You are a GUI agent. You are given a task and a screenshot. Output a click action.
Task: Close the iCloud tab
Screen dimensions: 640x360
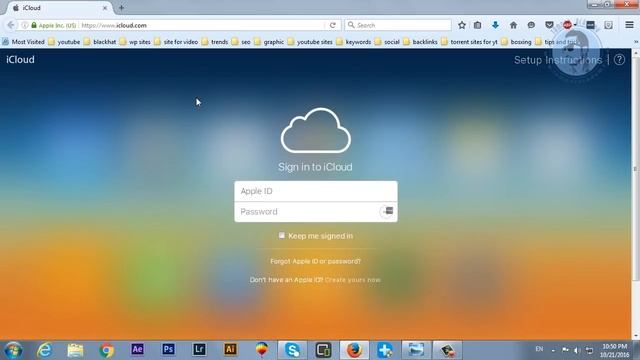click(104, 8)
